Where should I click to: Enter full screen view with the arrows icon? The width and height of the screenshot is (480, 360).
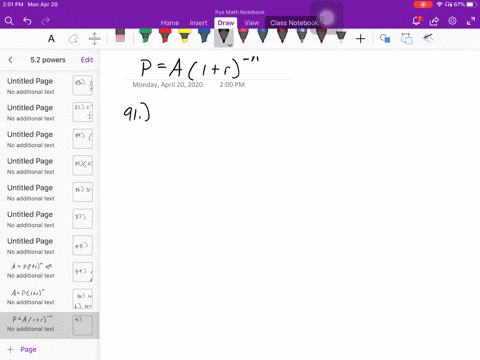(x=471, y=21)
